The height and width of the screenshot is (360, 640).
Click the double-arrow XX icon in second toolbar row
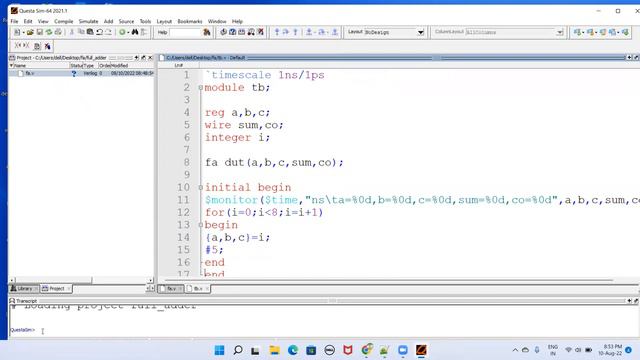click(x=22, y=46)
